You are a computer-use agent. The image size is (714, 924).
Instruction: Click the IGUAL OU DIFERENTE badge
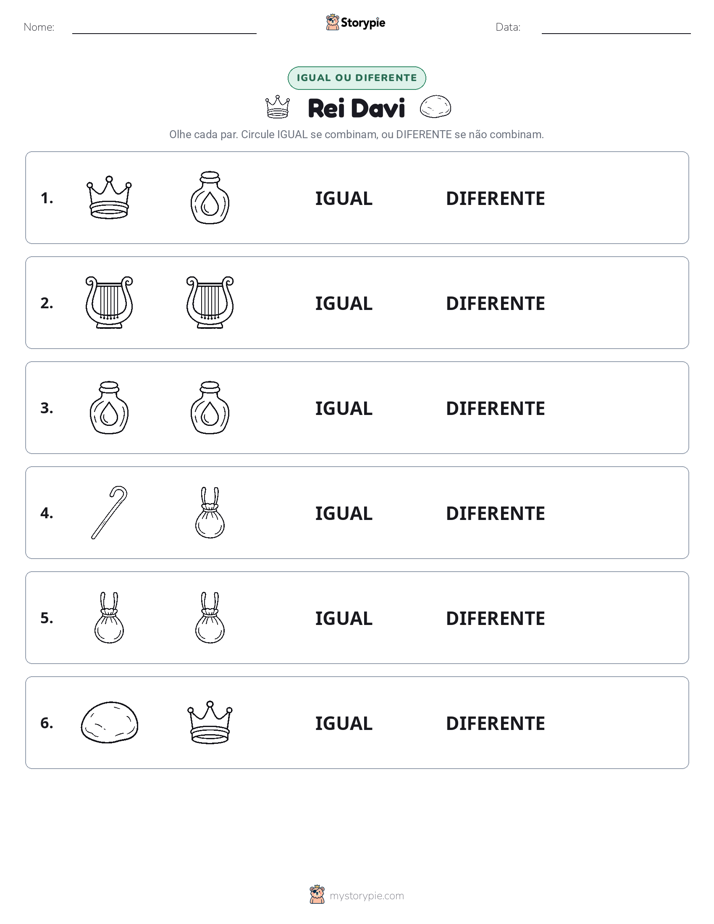(x=356, y=78)
